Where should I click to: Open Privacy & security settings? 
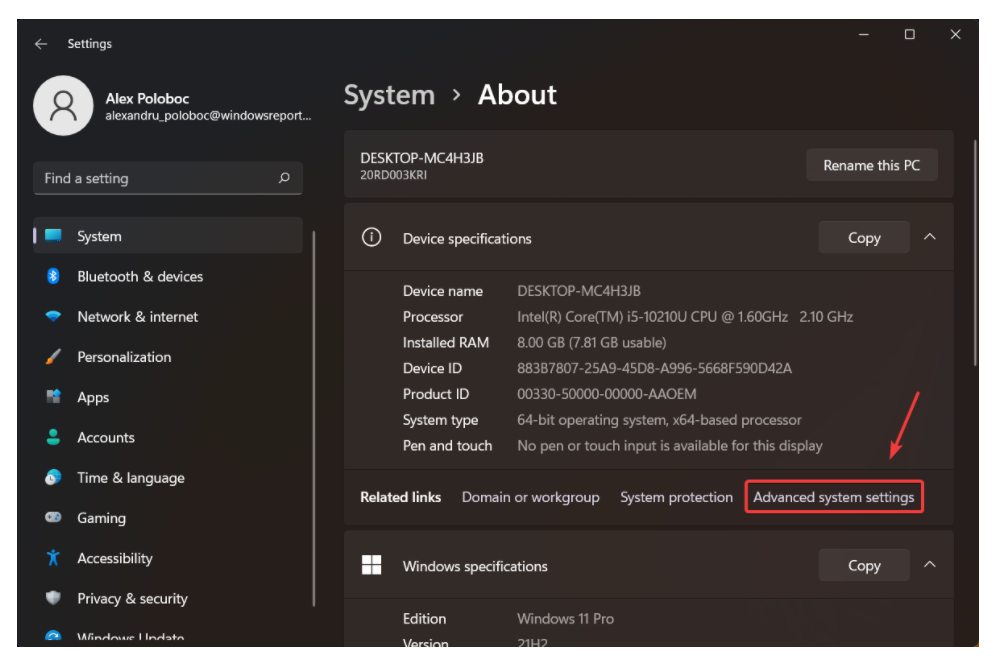pyautogui.click(x=131, y=598)
